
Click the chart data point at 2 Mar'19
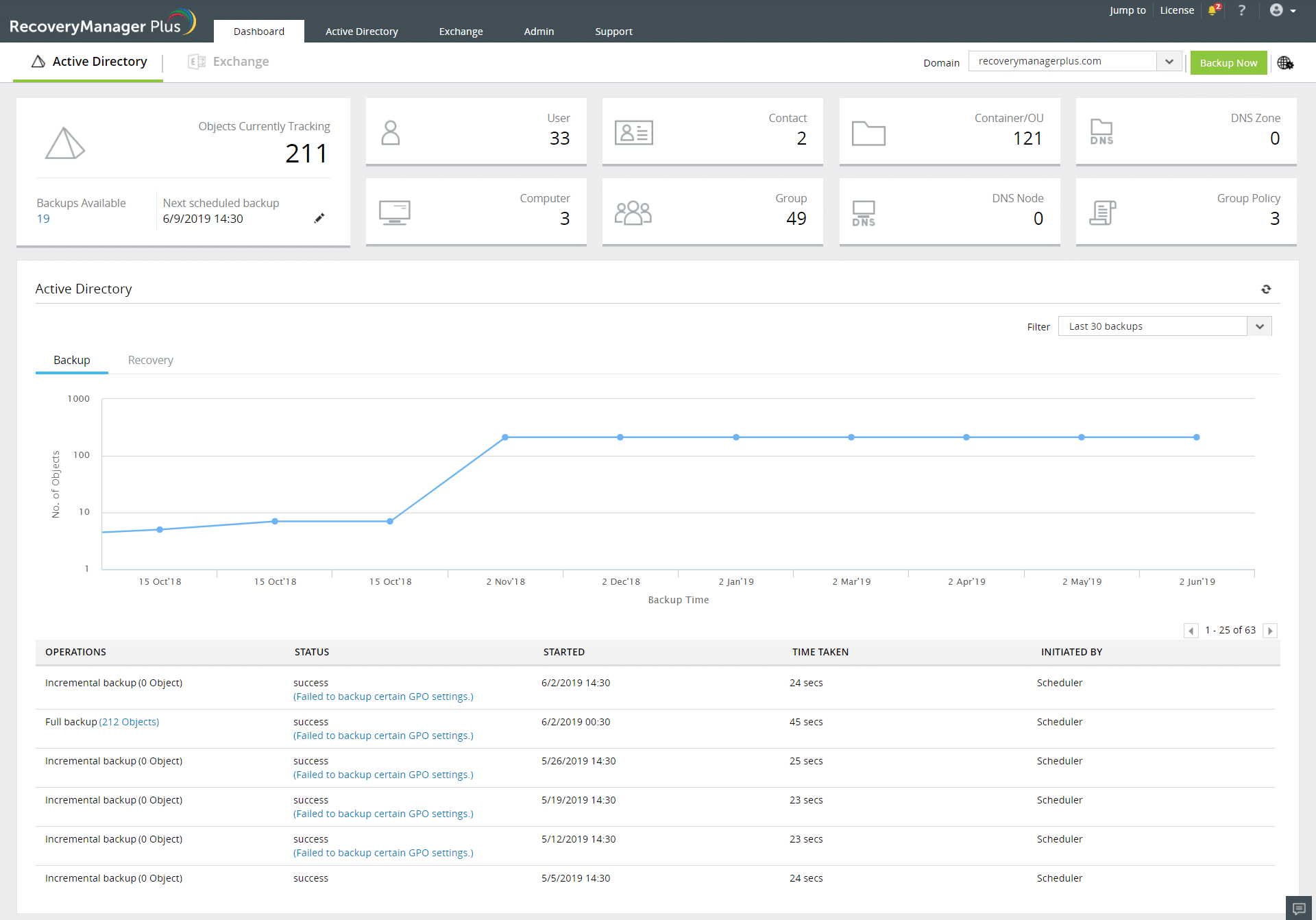point(851,437)
